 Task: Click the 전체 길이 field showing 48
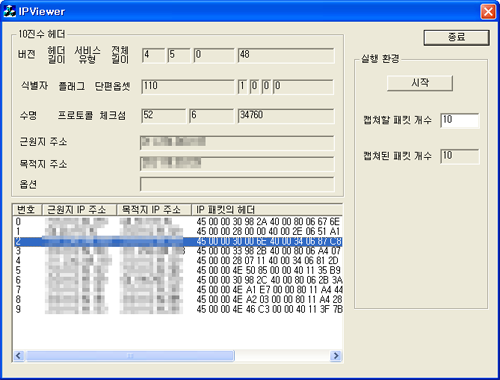286,55
